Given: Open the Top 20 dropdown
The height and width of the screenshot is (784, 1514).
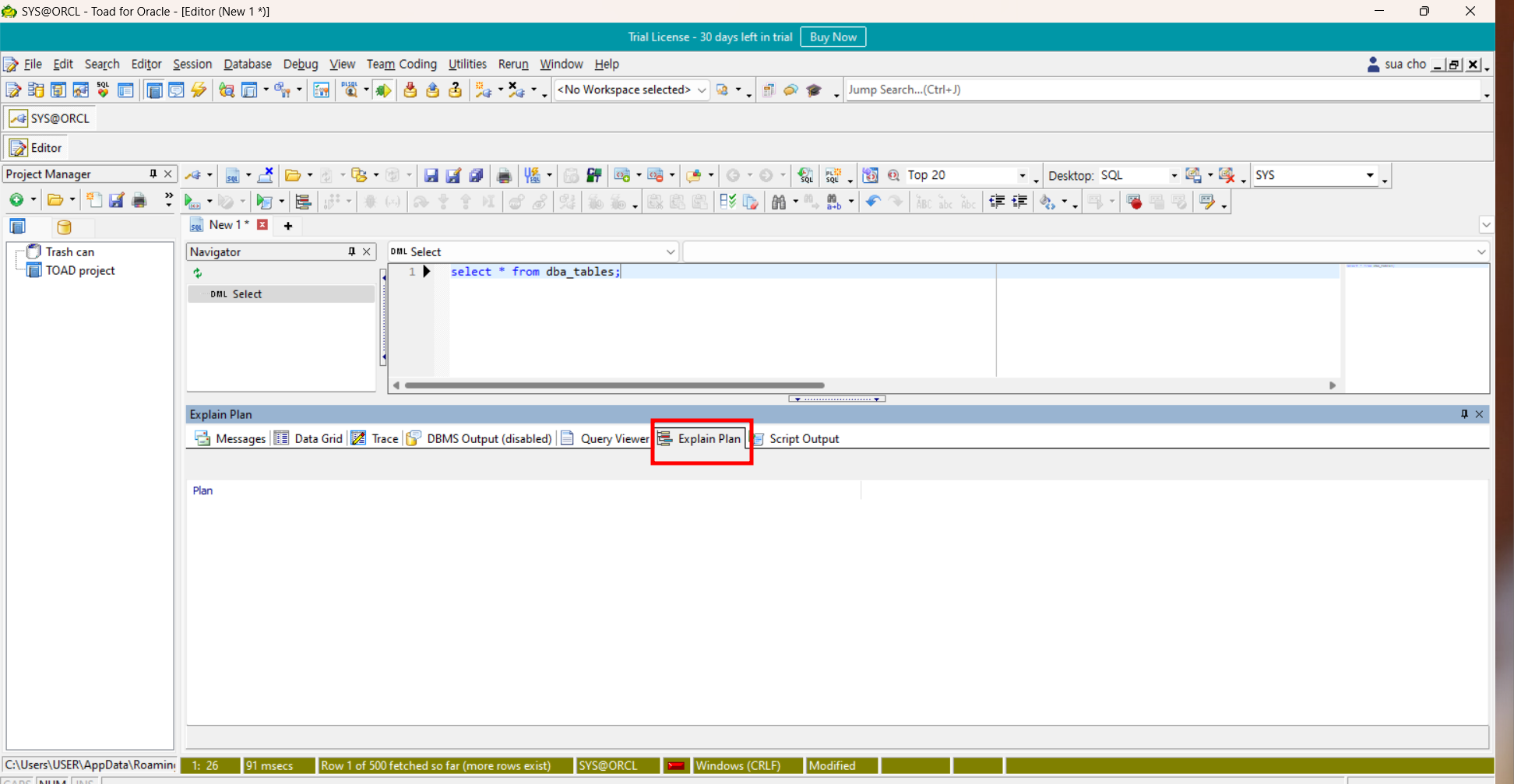Looking at the screenshot, I should click(1022, 176).
